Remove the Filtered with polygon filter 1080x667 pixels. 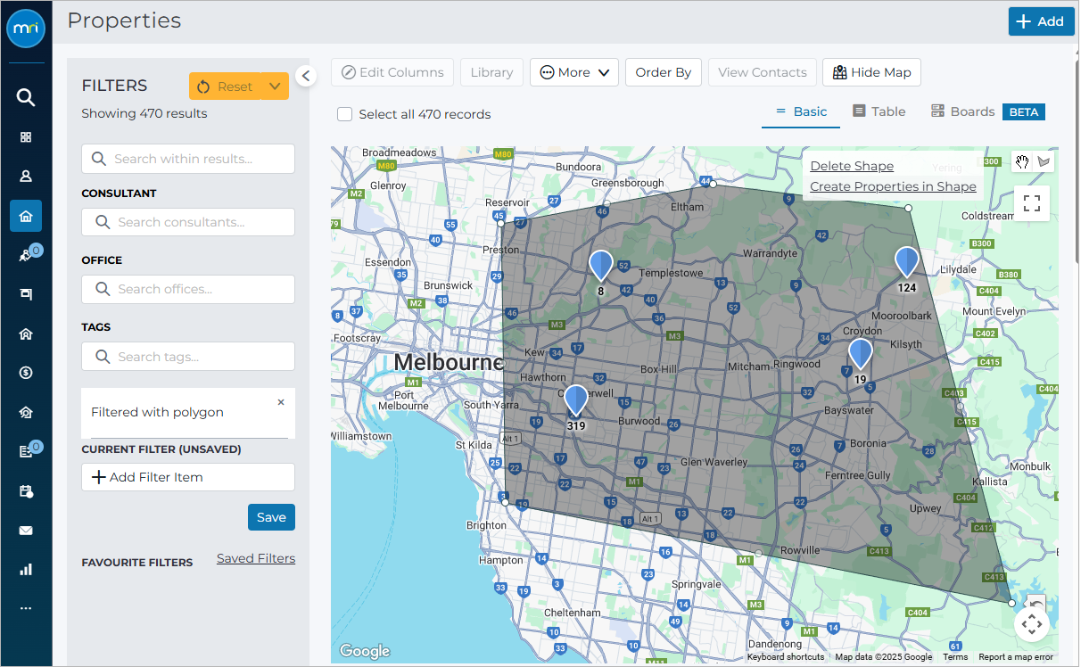281,402
